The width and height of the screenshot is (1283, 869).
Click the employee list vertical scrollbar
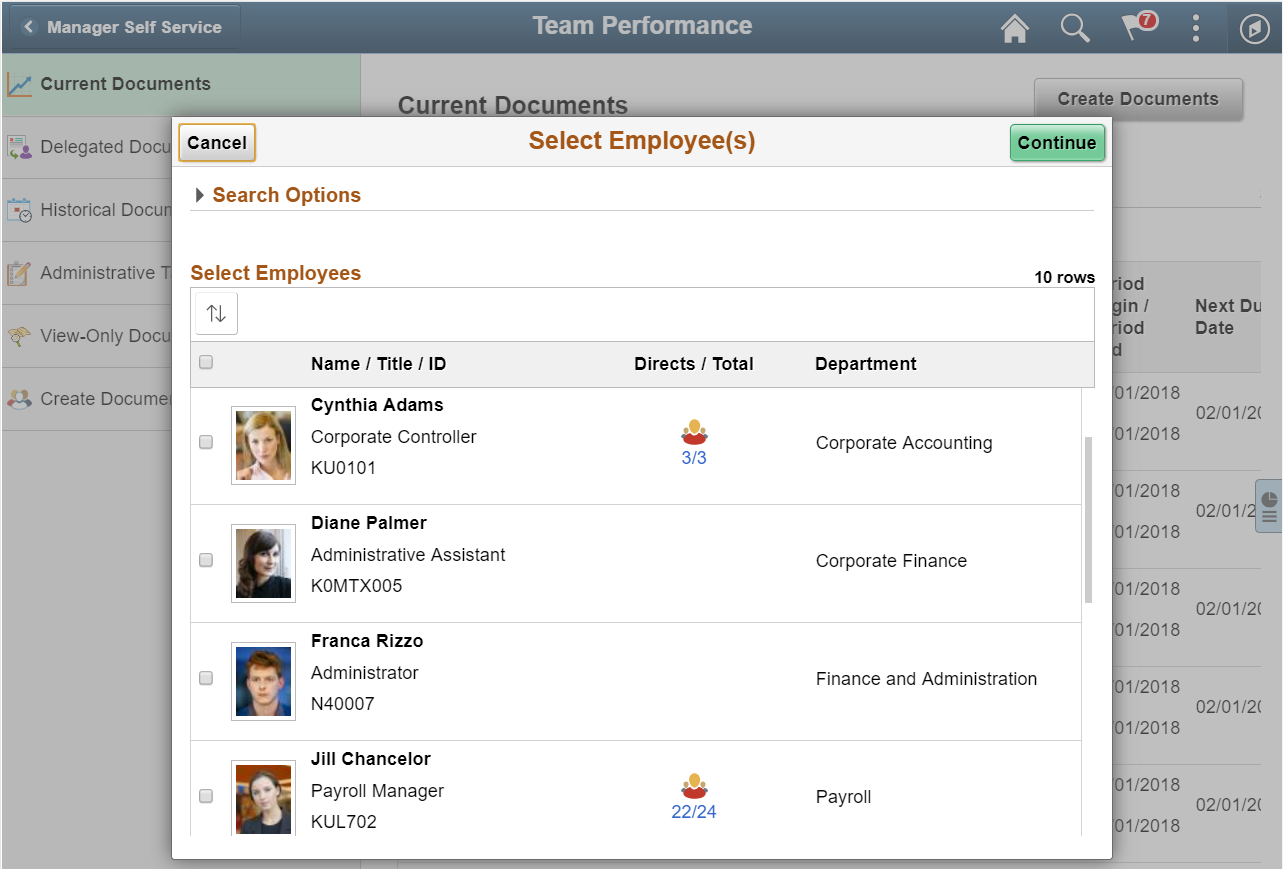1088,520
